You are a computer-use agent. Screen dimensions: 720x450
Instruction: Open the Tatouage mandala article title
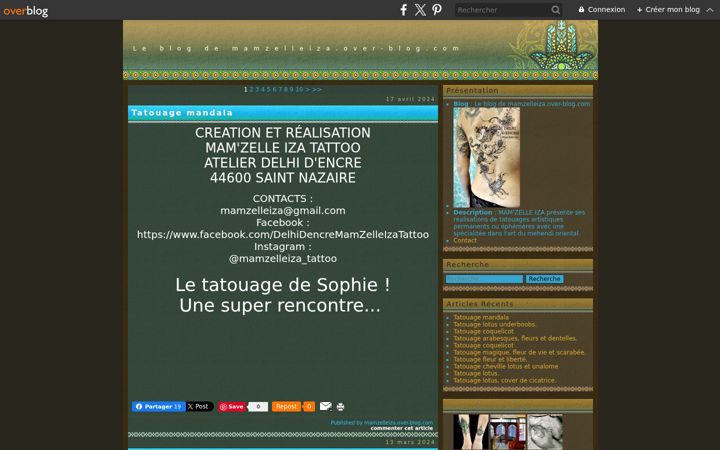coord(182,112)
